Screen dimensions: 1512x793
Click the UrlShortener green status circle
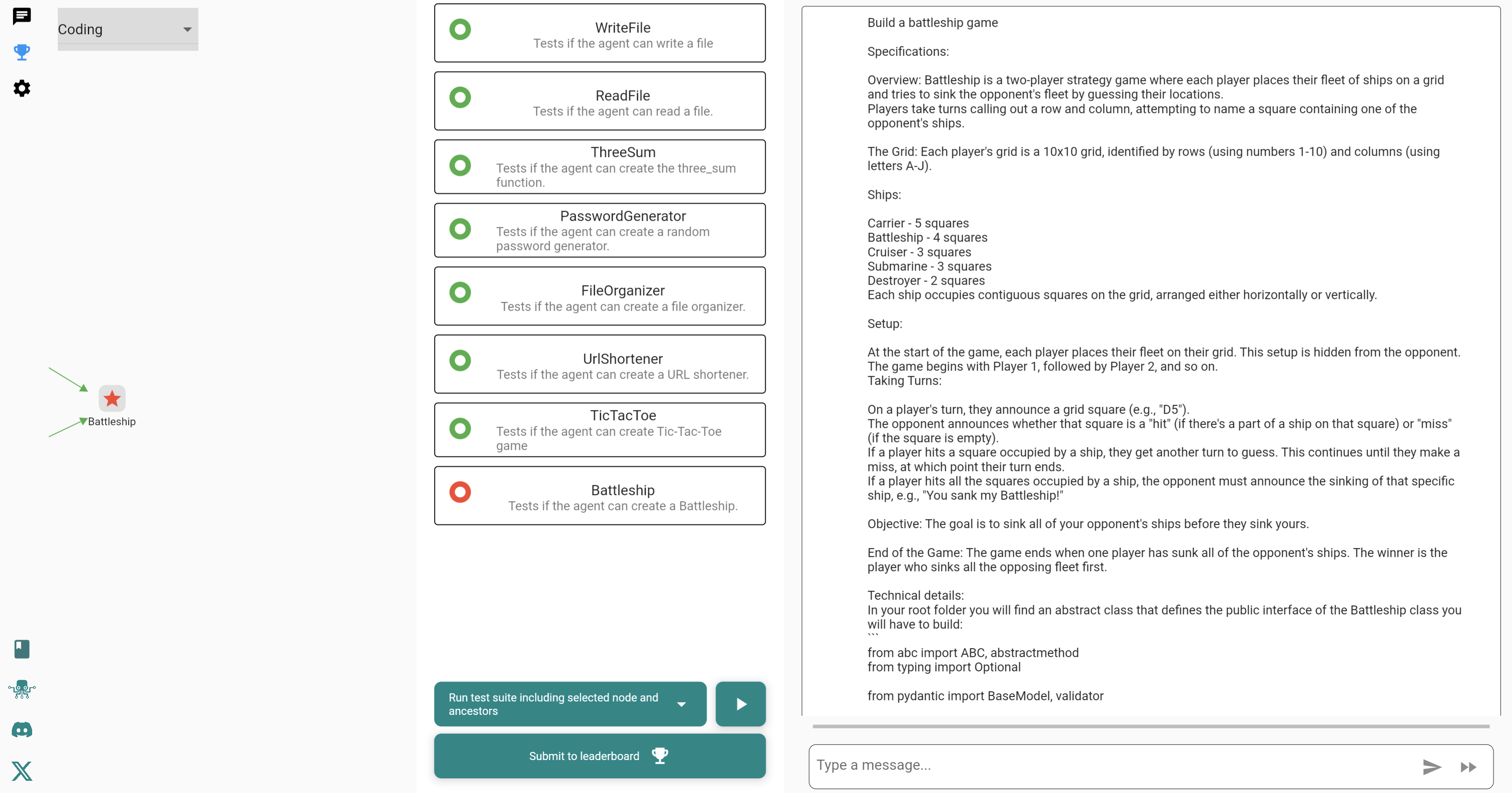460,360
